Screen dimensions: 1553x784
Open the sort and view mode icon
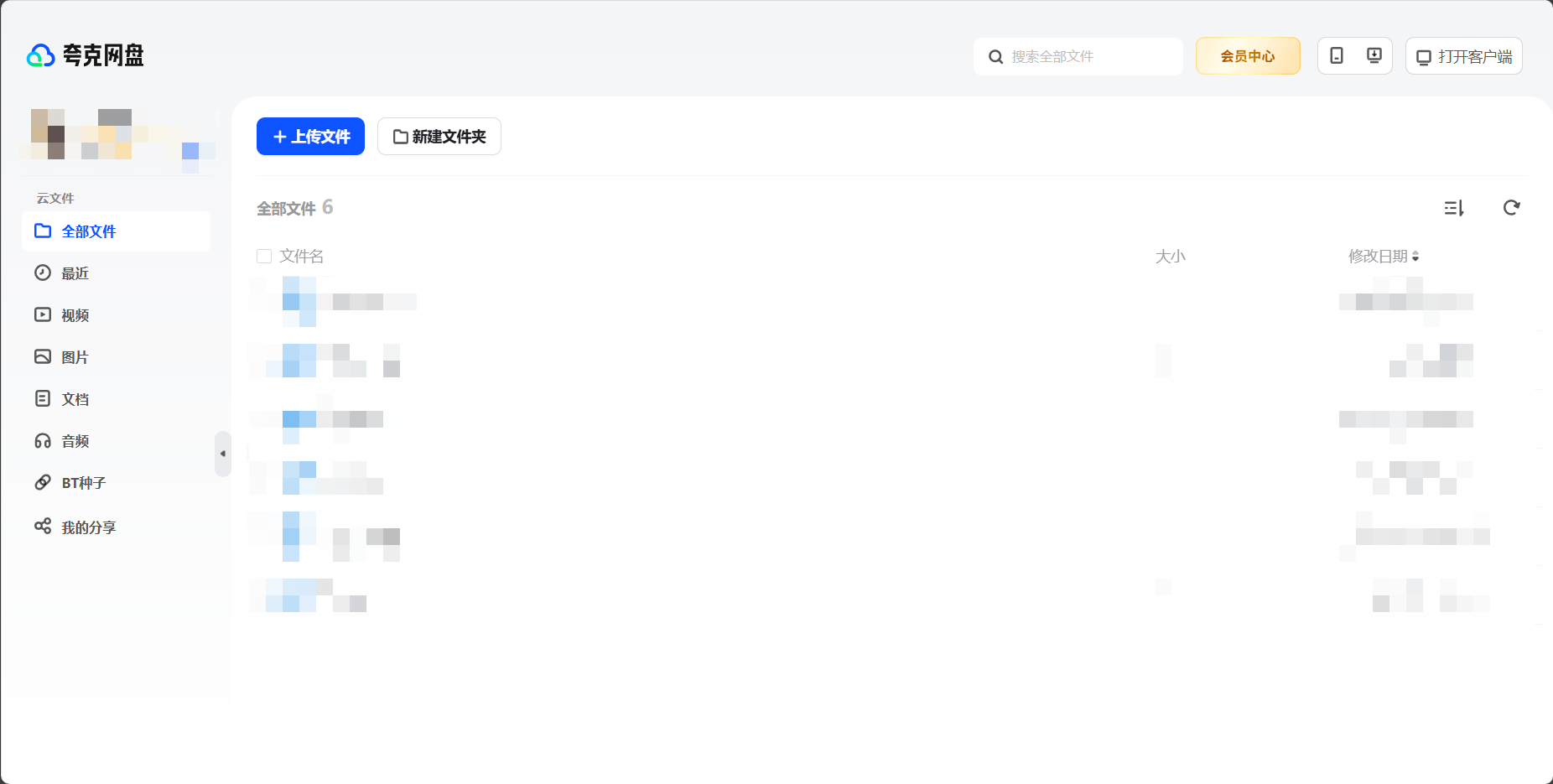click(x=1454, y=208)
